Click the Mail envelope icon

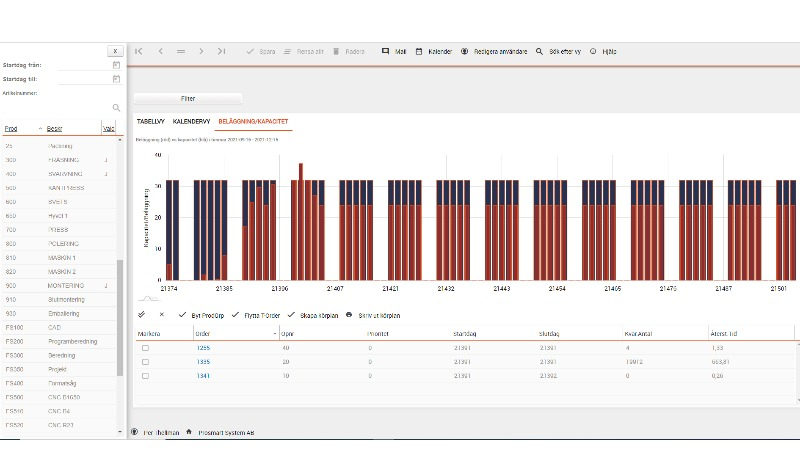(385, 51)
